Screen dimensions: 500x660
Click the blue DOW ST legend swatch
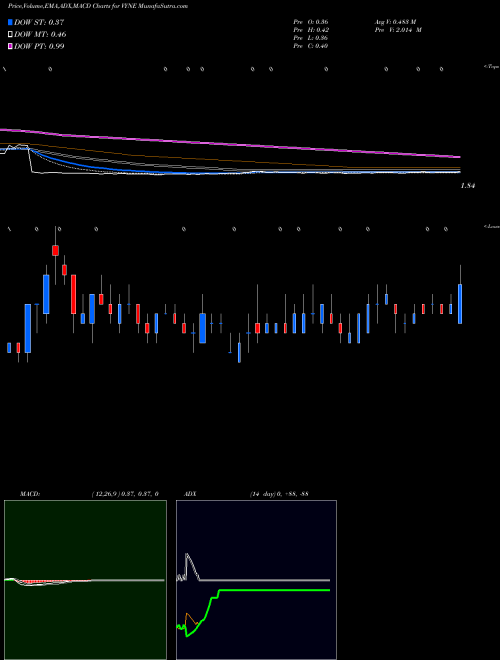coord(11,22)
